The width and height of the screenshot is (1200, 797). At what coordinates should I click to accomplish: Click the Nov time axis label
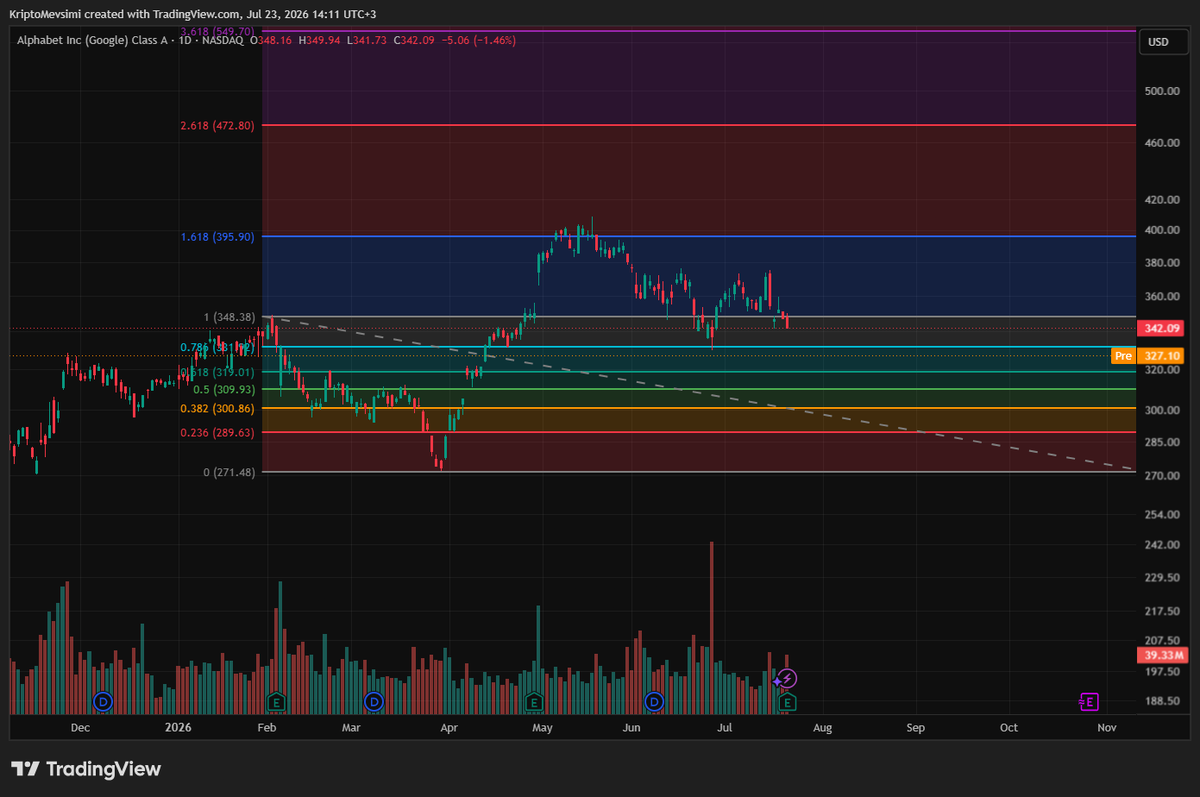[x=1106, y=728]
